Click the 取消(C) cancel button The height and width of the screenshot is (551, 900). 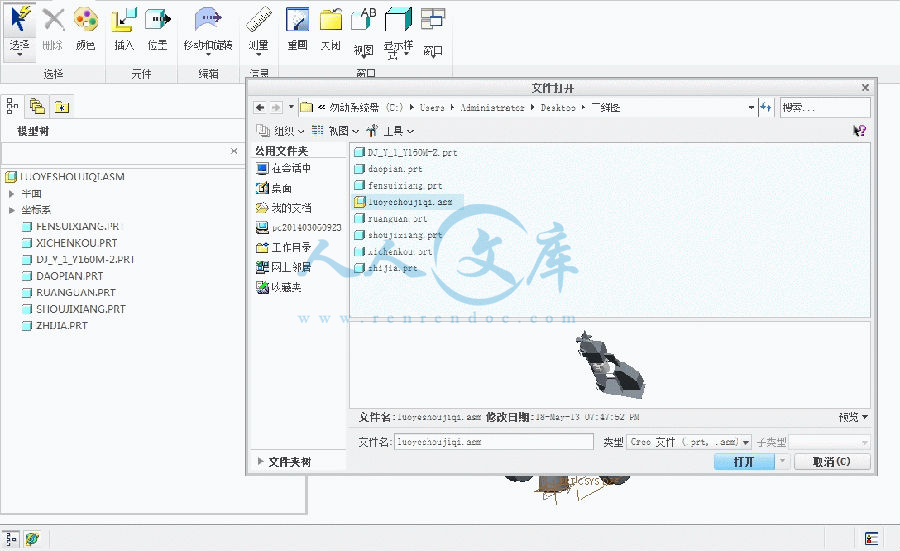pyautogui.click(x=832, y=461)
